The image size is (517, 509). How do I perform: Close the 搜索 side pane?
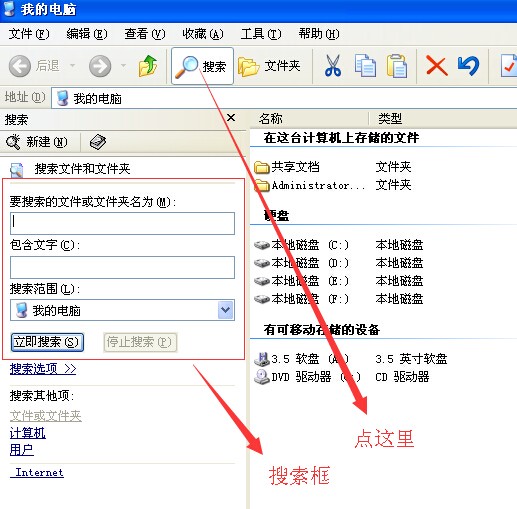[x=231, y=118]
